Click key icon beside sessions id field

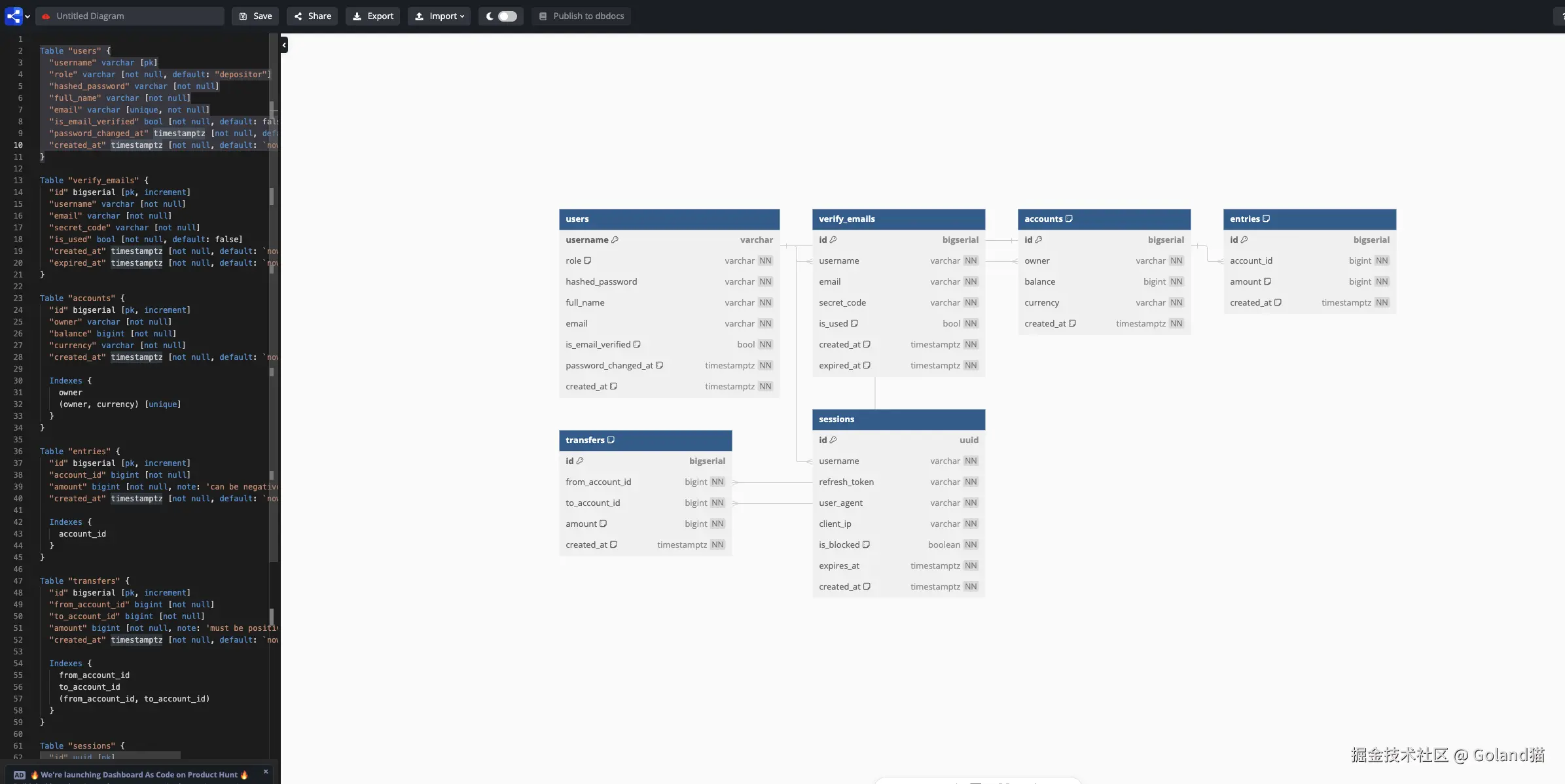coord(833,440)
